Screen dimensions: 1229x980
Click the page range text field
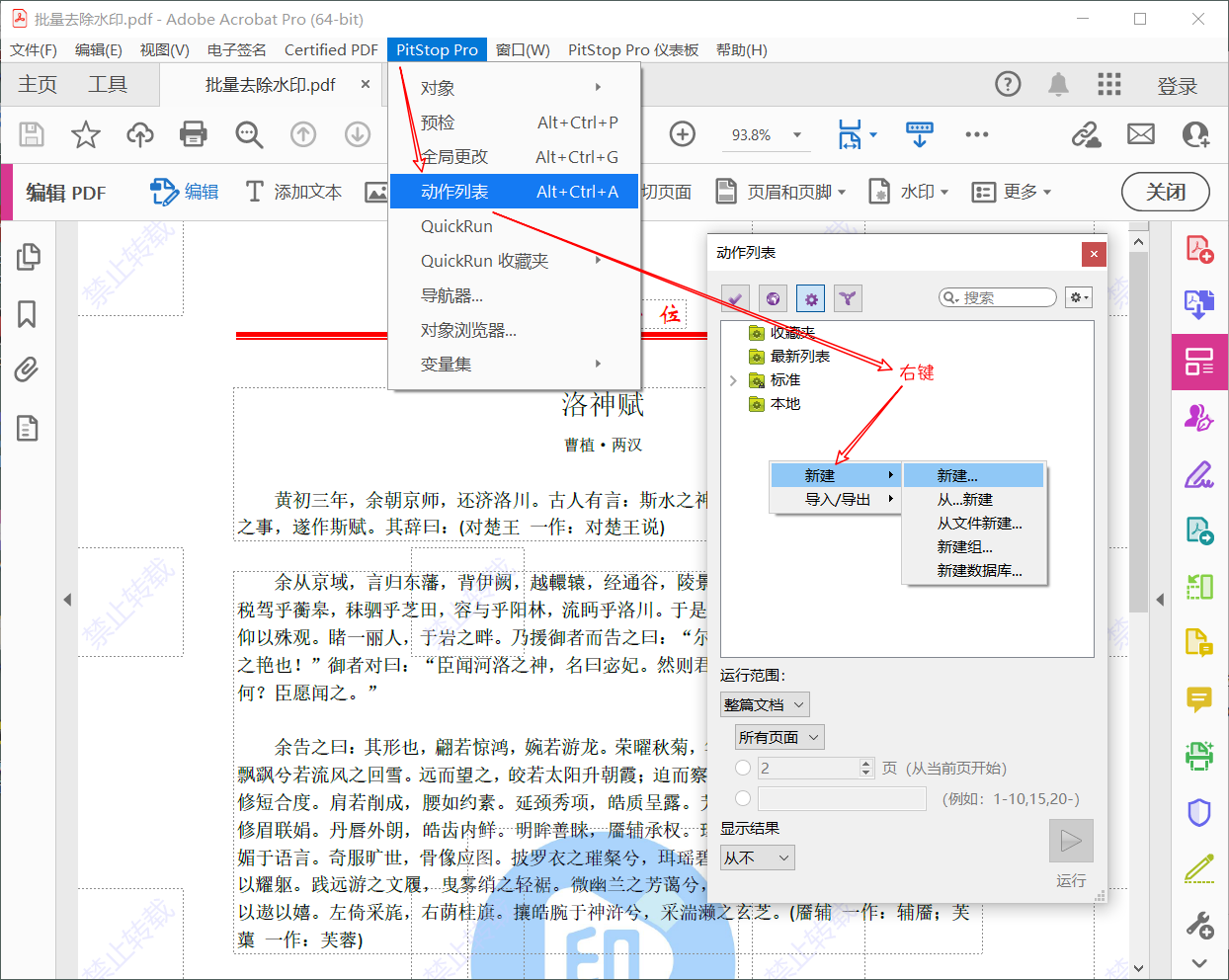[842, 798]
